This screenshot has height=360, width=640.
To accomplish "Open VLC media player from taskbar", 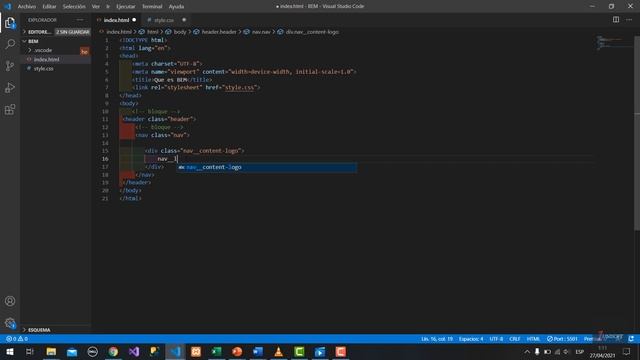I will pyautogui.click(x=278, y=351).
